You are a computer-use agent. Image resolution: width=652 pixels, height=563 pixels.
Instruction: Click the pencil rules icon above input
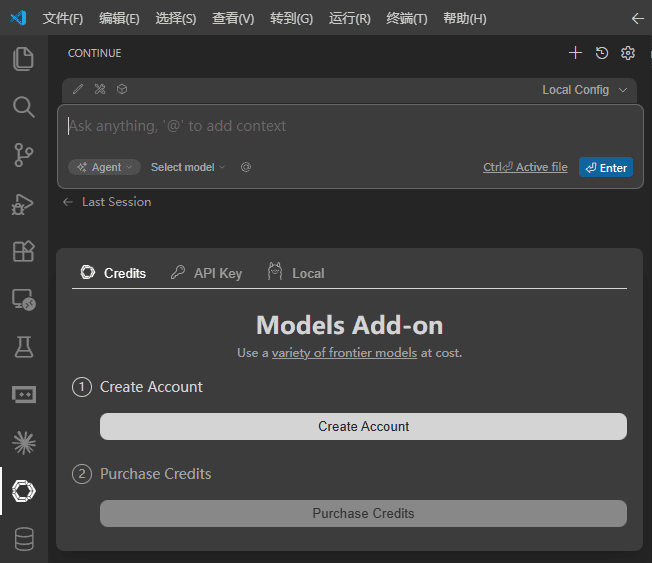click(x=78, y=89)
